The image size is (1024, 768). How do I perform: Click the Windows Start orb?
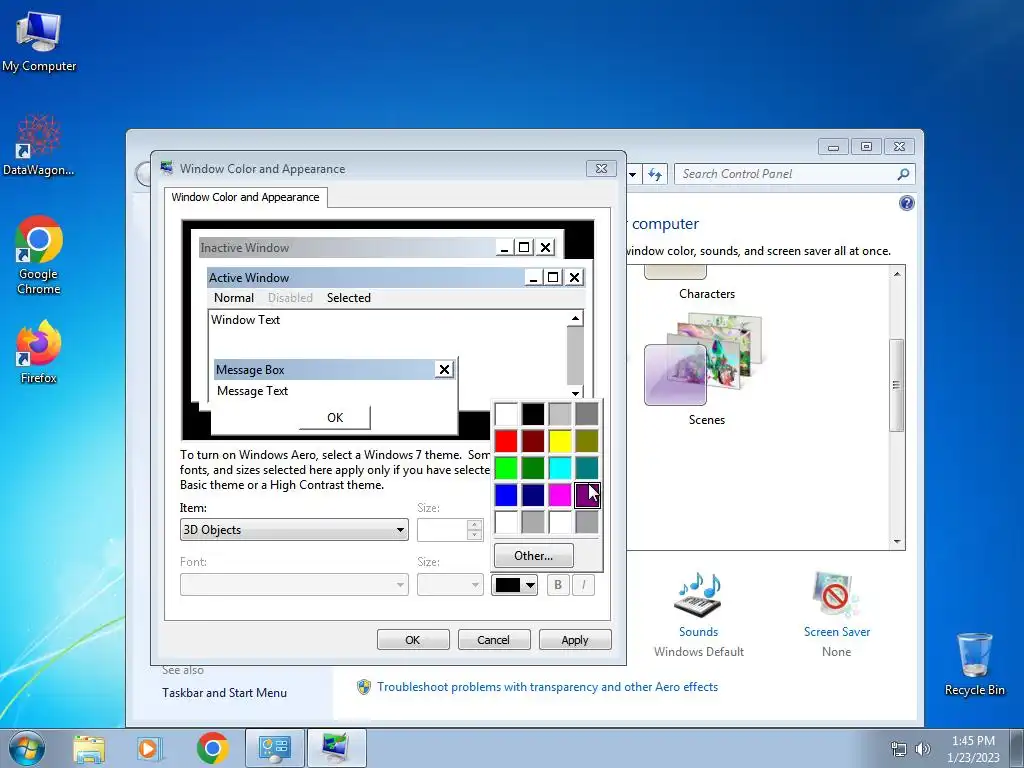[27, 748]
